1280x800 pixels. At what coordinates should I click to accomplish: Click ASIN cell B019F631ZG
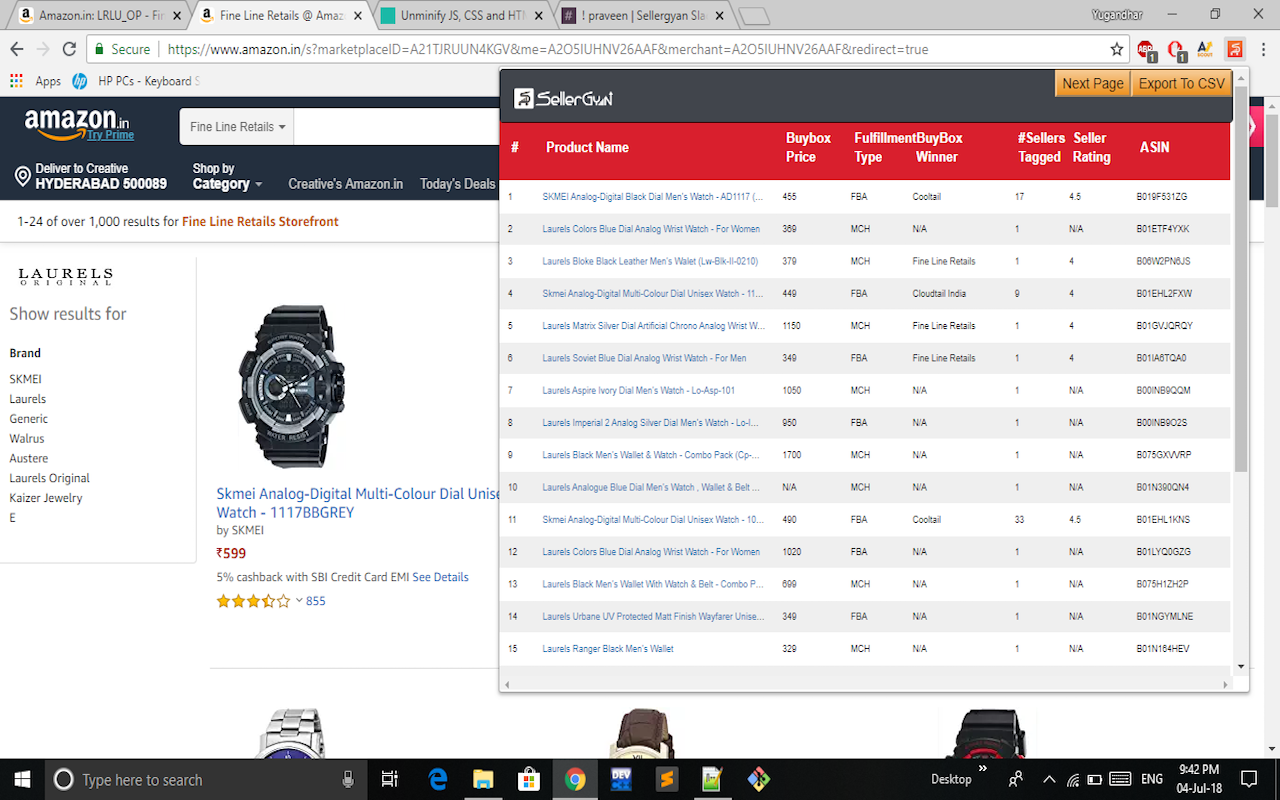(1161, 197)
